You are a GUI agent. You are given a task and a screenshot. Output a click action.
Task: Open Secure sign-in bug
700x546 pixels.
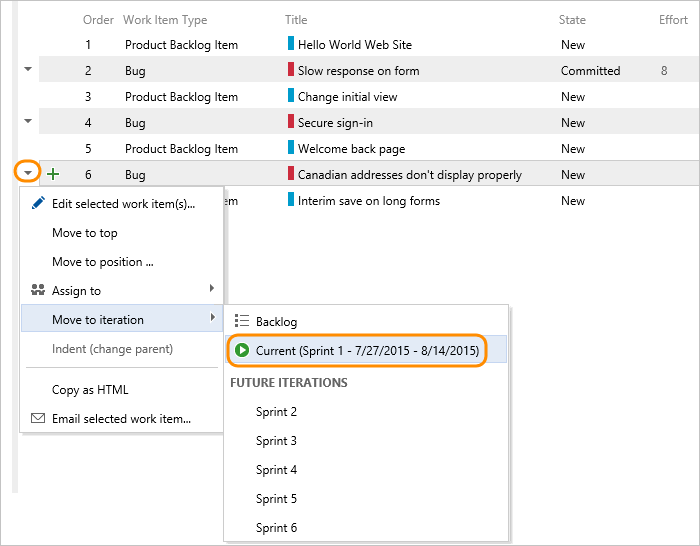coord(335,123)
